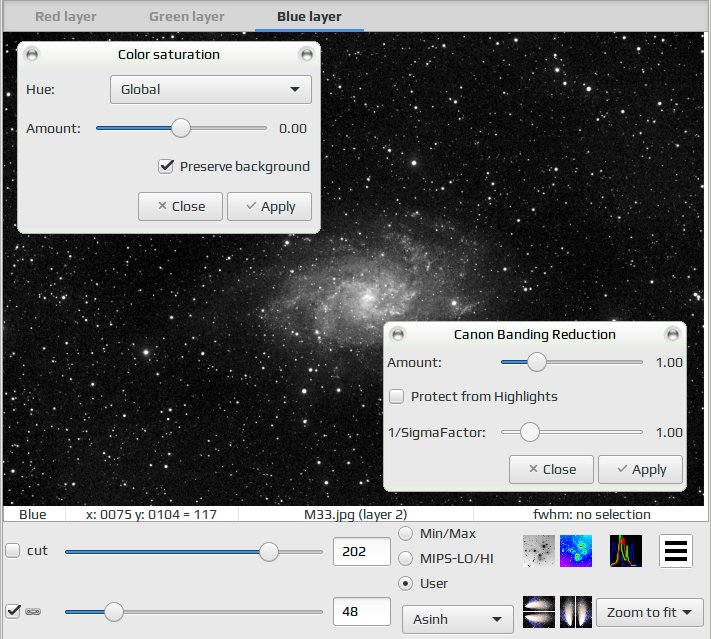Screen dimensions: 711x639
Task: Close the Canon Banding Reduction dialog
Action: [551, 469]
